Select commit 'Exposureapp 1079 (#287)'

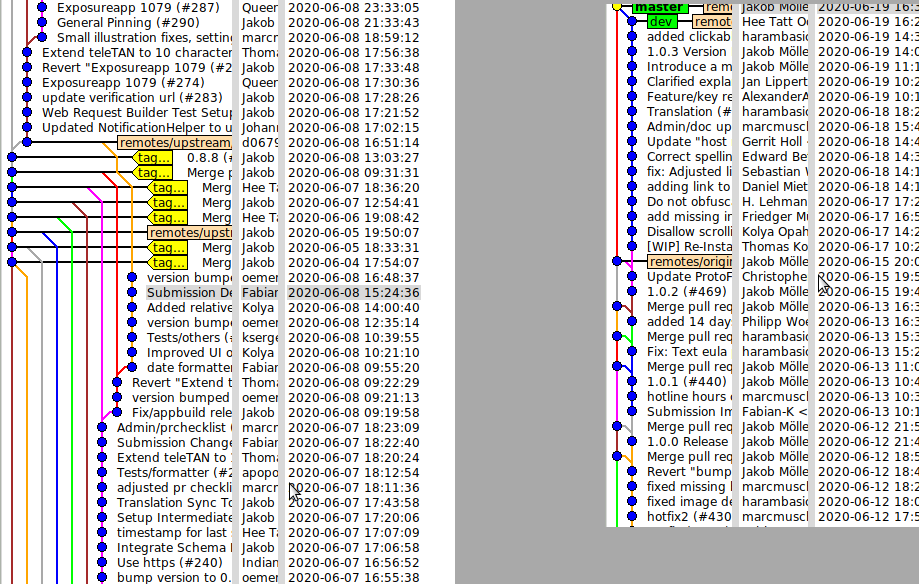pos(138,8)
